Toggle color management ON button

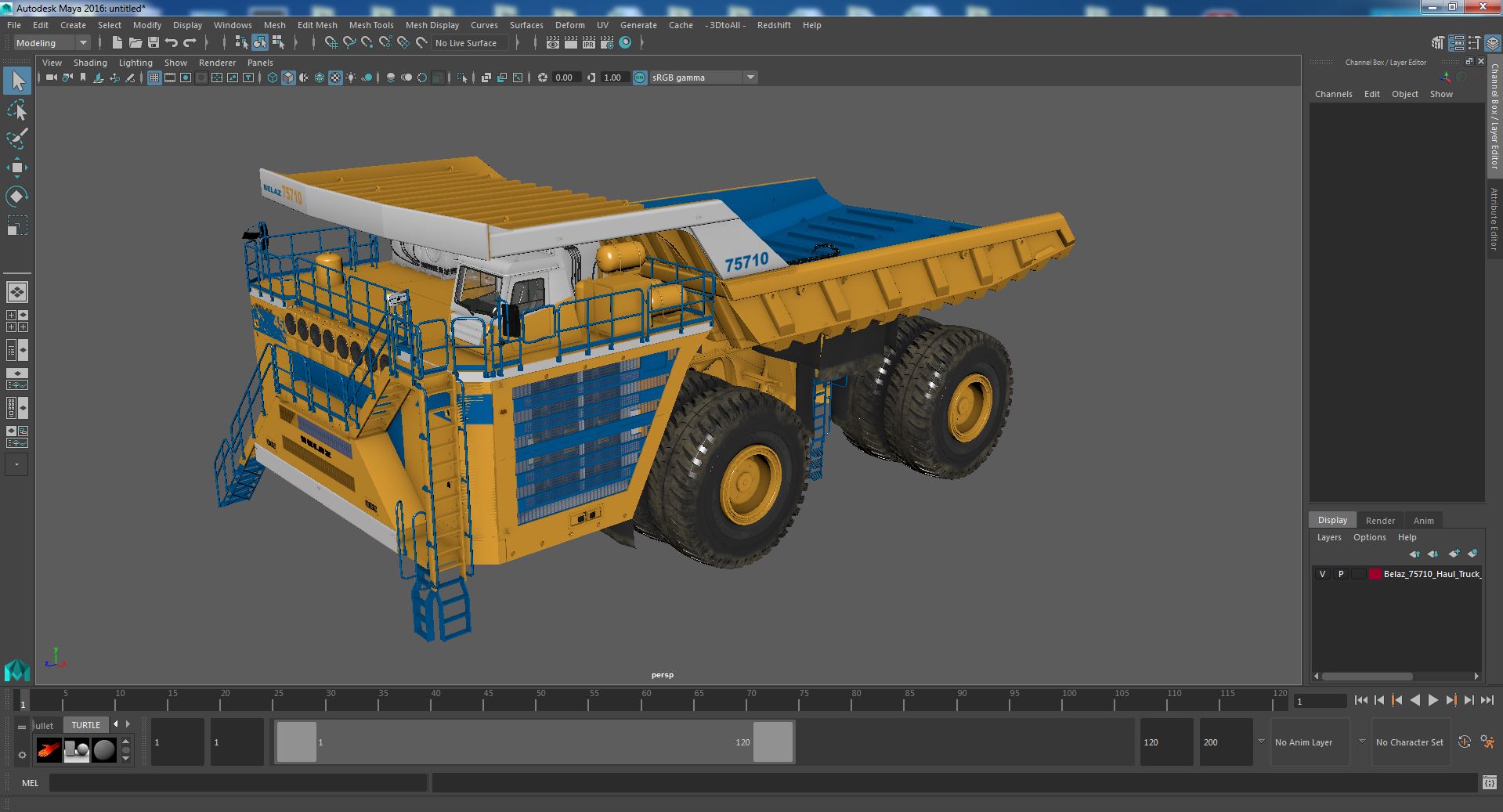coord(640,78)
